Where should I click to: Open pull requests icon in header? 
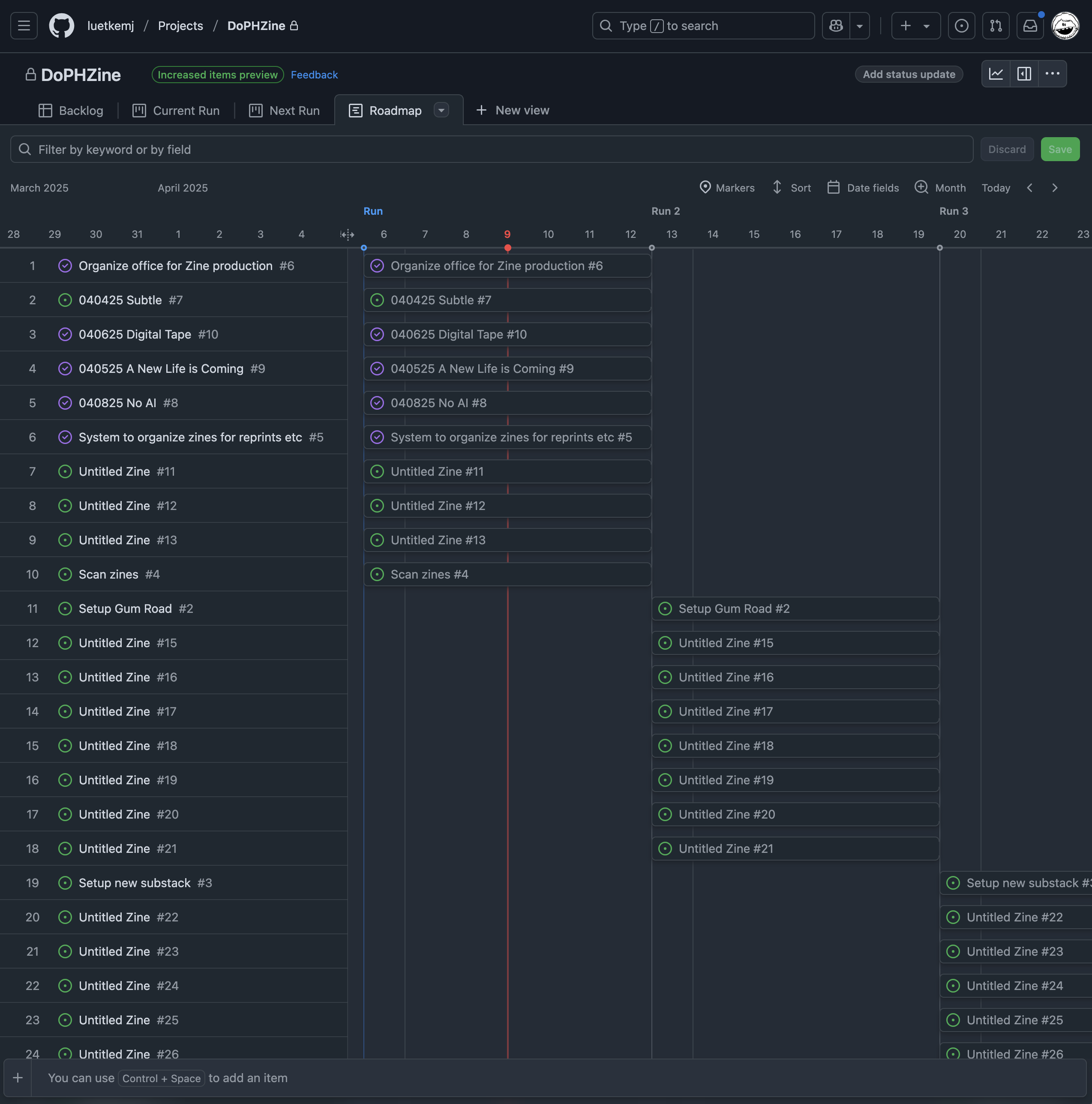point(996,26)
